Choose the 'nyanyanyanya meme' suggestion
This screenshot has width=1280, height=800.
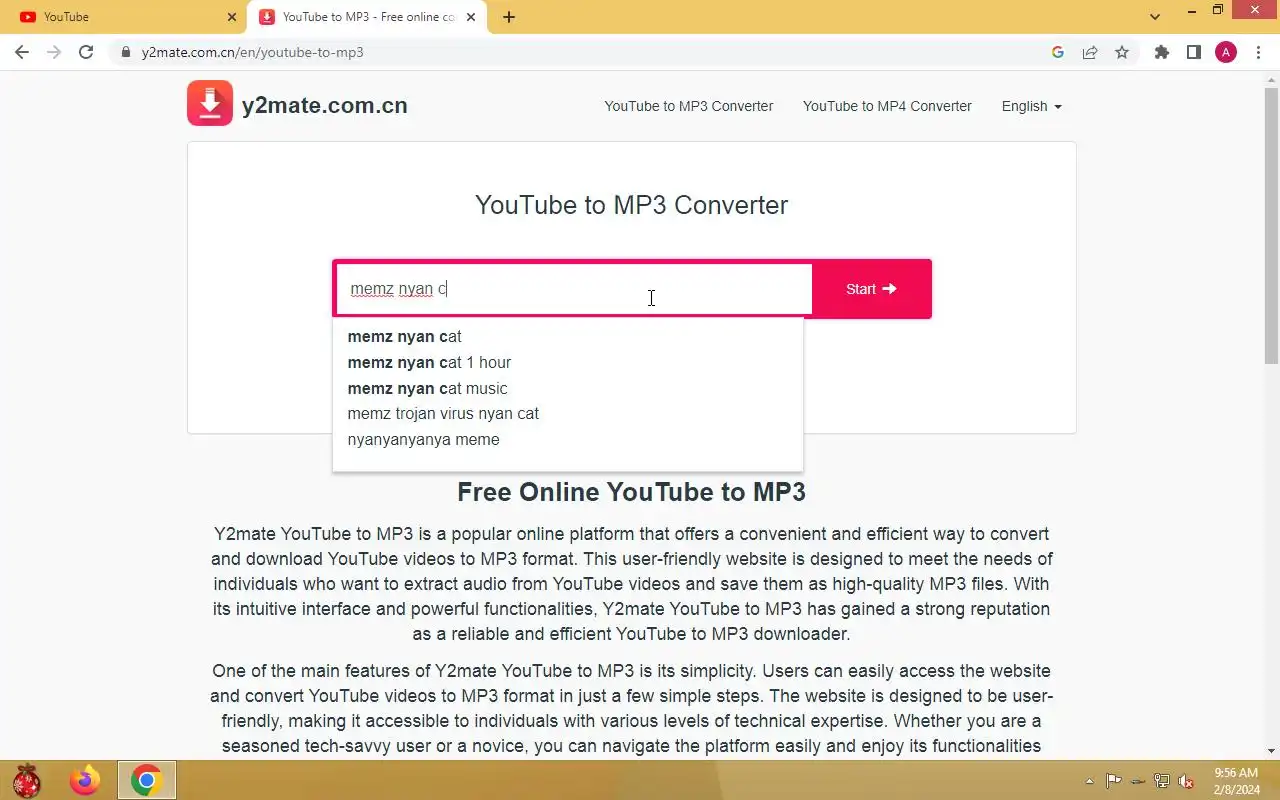(x=567, y=439)
